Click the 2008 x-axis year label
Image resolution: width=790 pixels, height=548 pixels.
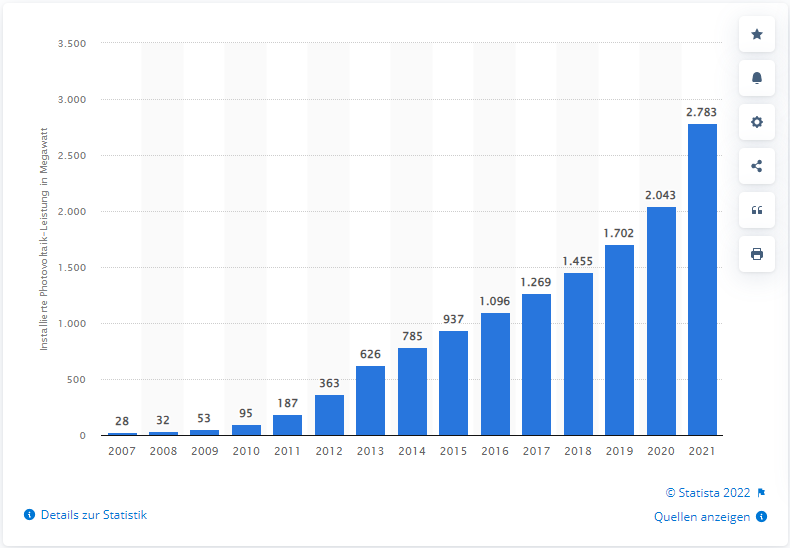[163, 451]
